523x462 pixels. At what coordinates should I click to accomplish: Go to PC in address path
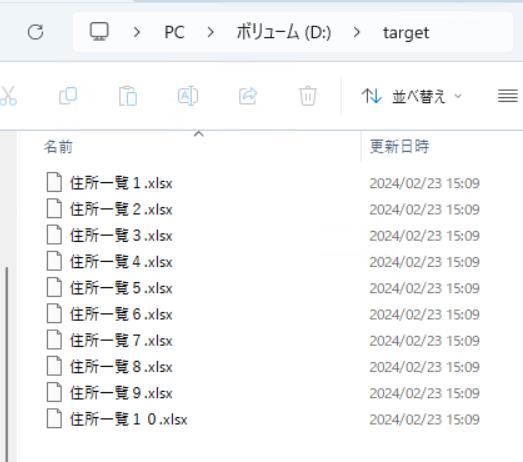(174, 33)
